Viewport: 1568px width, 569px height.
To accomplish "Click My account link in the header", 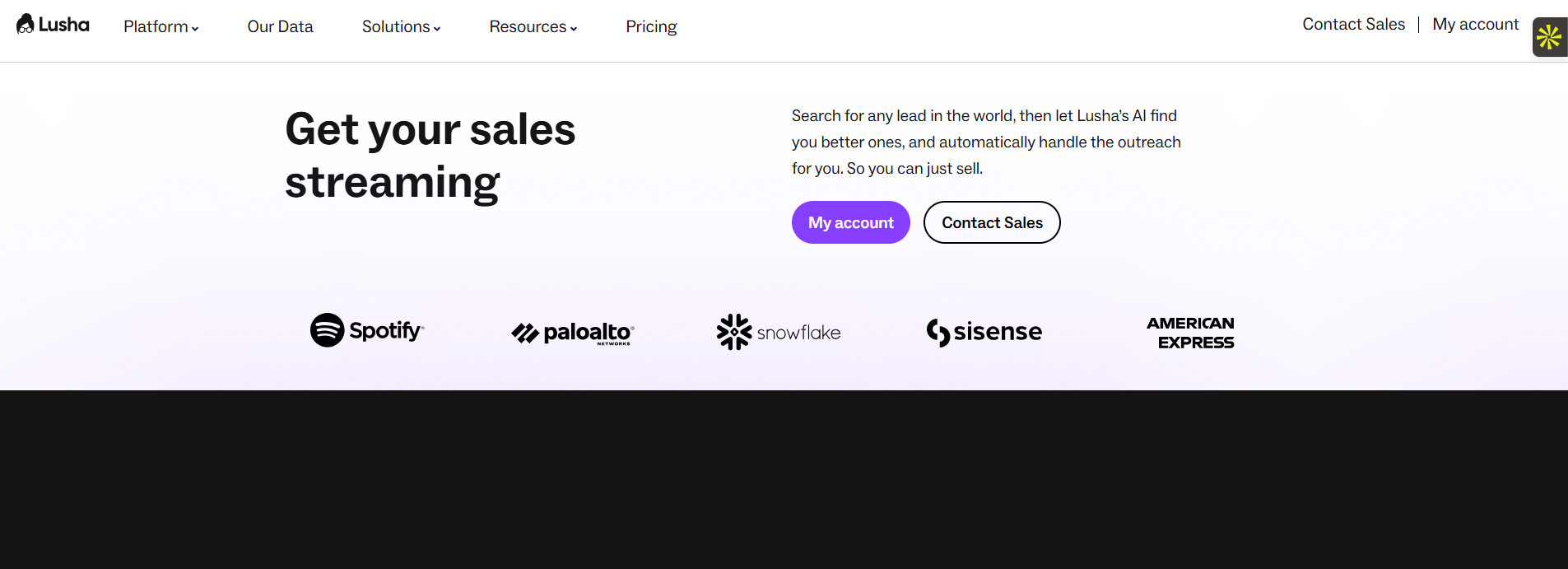I will [x=1475, y=25].
